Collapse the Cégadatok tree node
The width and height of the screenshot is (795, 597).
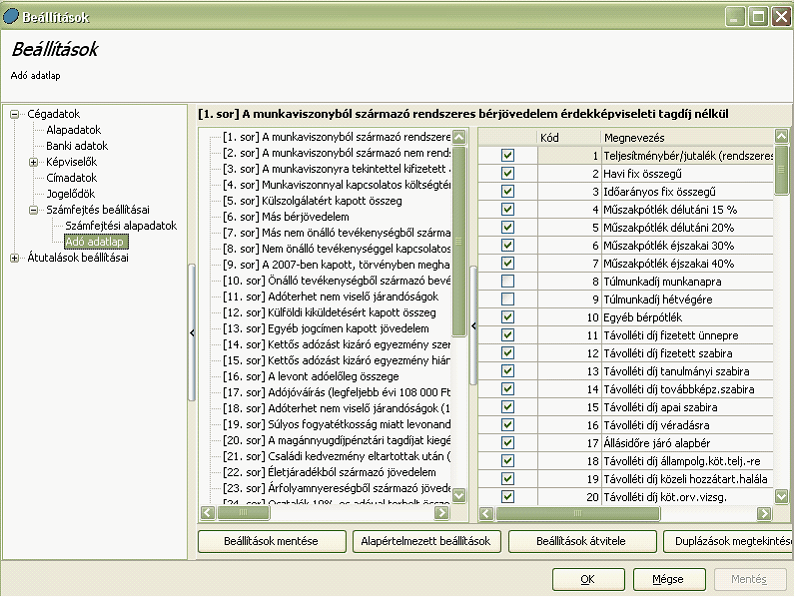pyautogui.click(x=15, y=114)
